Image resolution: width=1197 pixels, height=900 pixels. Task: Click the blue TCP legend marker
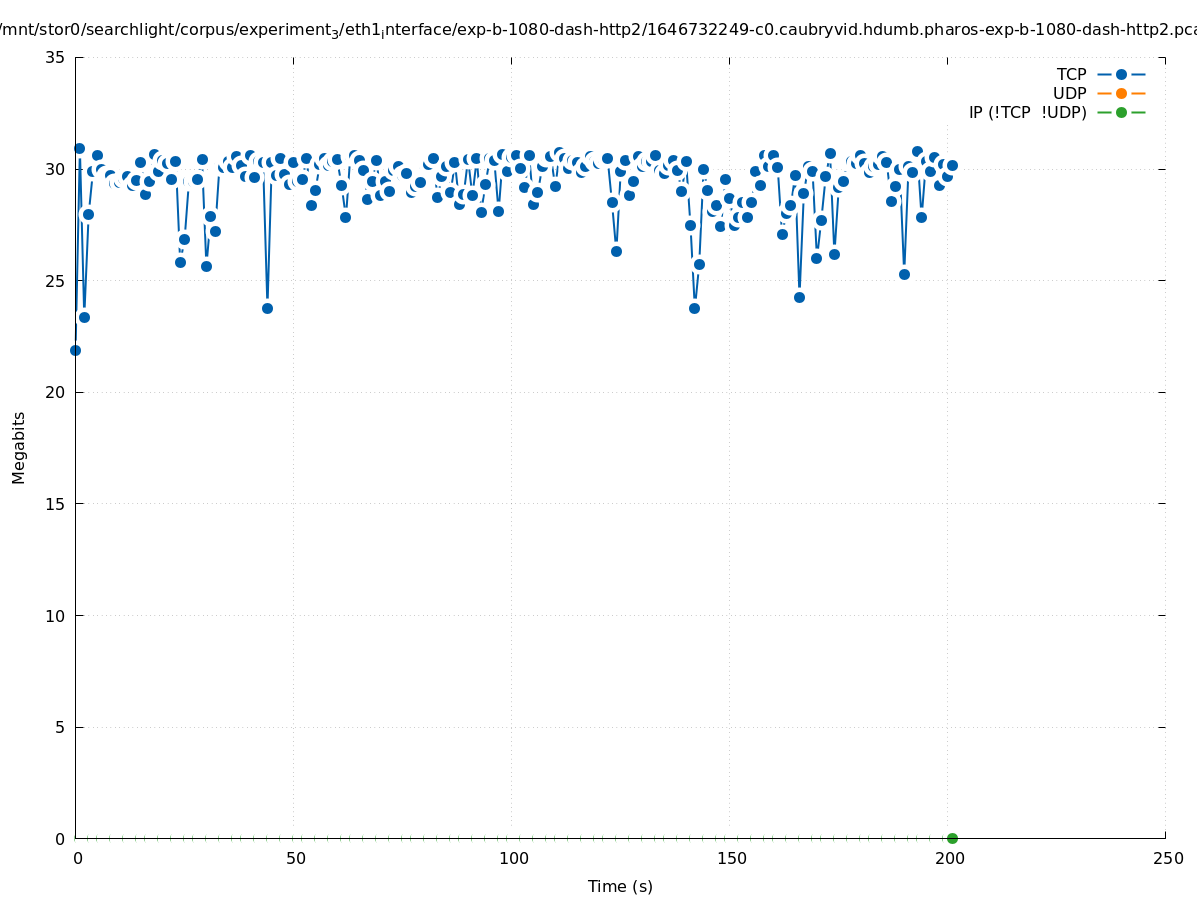coord(1121,74)
